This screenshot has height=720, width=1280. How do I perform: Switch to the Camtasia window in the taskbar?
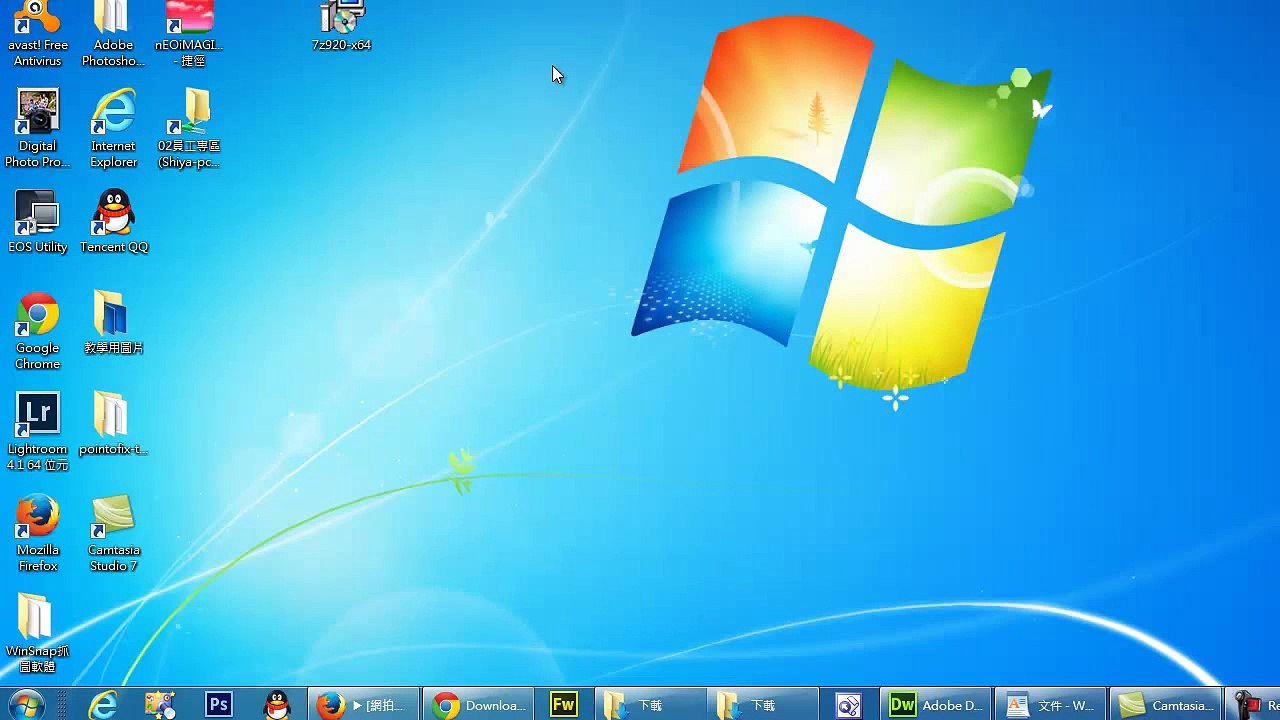[x=1166, y=705]
